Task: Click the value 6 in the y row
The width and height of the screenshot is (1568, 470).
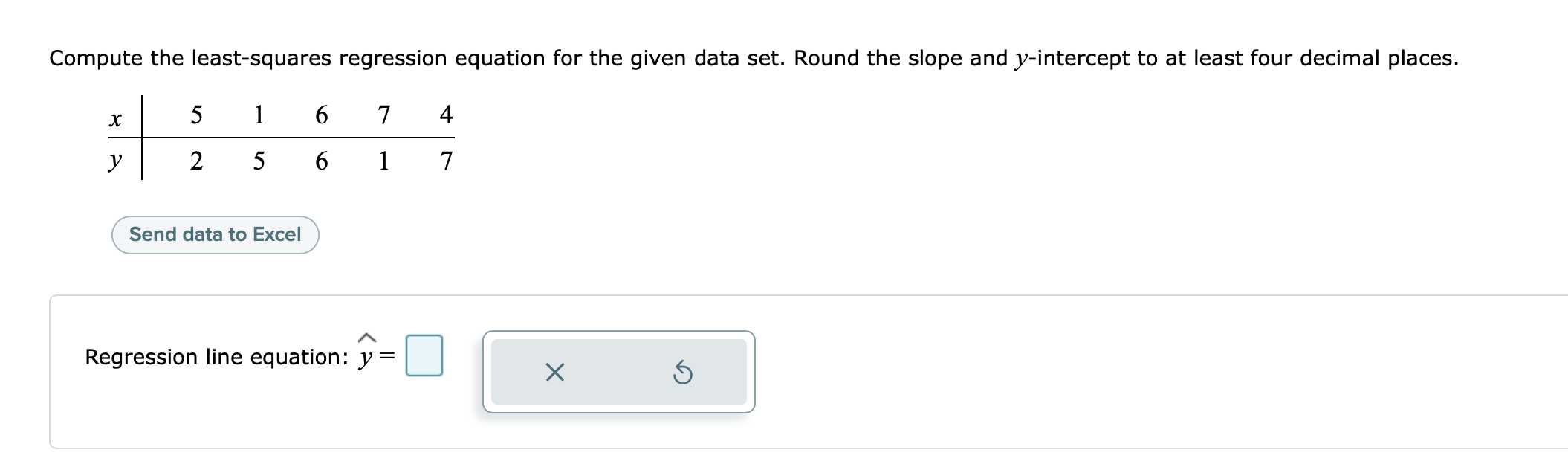Action: coord(321,160)
